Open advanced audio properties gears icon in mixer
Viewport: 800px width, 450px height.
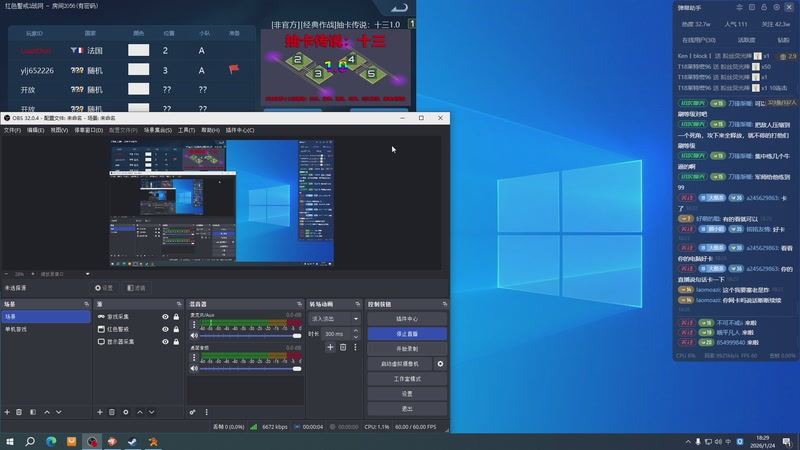point(192,412)
